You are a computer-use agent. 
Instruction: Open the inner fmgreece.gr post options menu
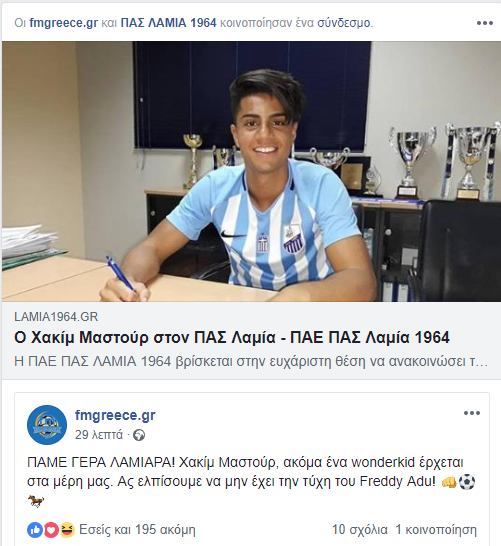pyautogui.click(x=472, y=413)
